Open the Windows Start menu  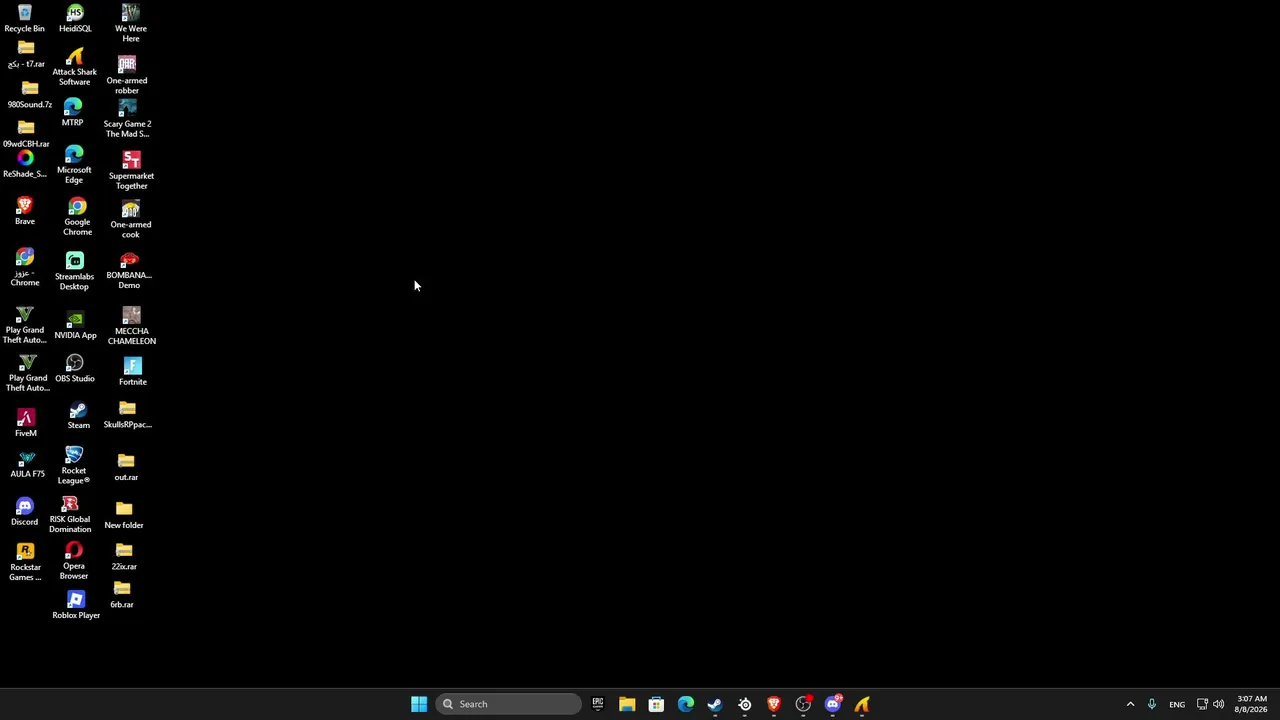point(419,704)
